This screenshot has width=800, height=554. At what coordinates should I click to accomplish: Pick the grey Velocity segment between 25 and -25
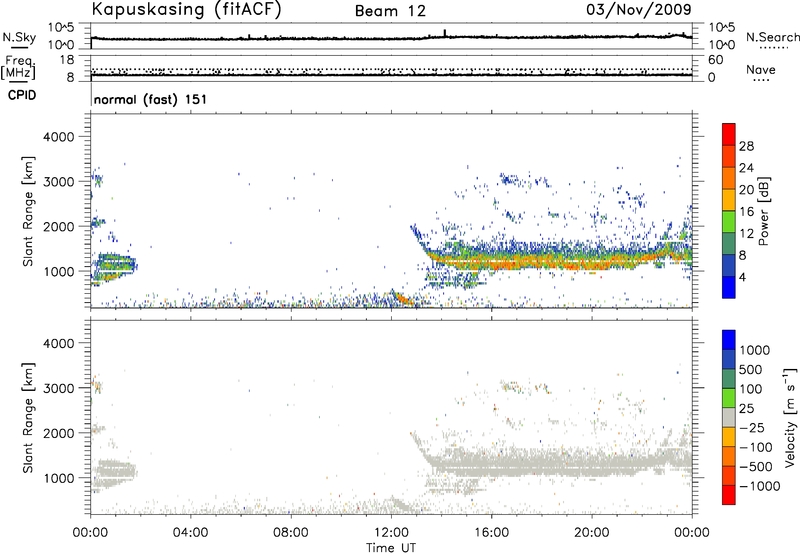pos(729,417)
